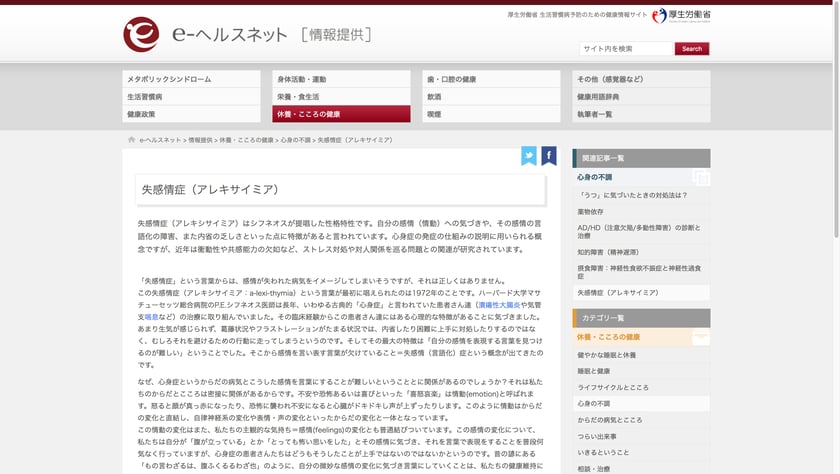Viewport: 840px width, 474px height.
Task: Open 休養・こころの健康 category heading in sidebar
Action: [x=609, y=337]
